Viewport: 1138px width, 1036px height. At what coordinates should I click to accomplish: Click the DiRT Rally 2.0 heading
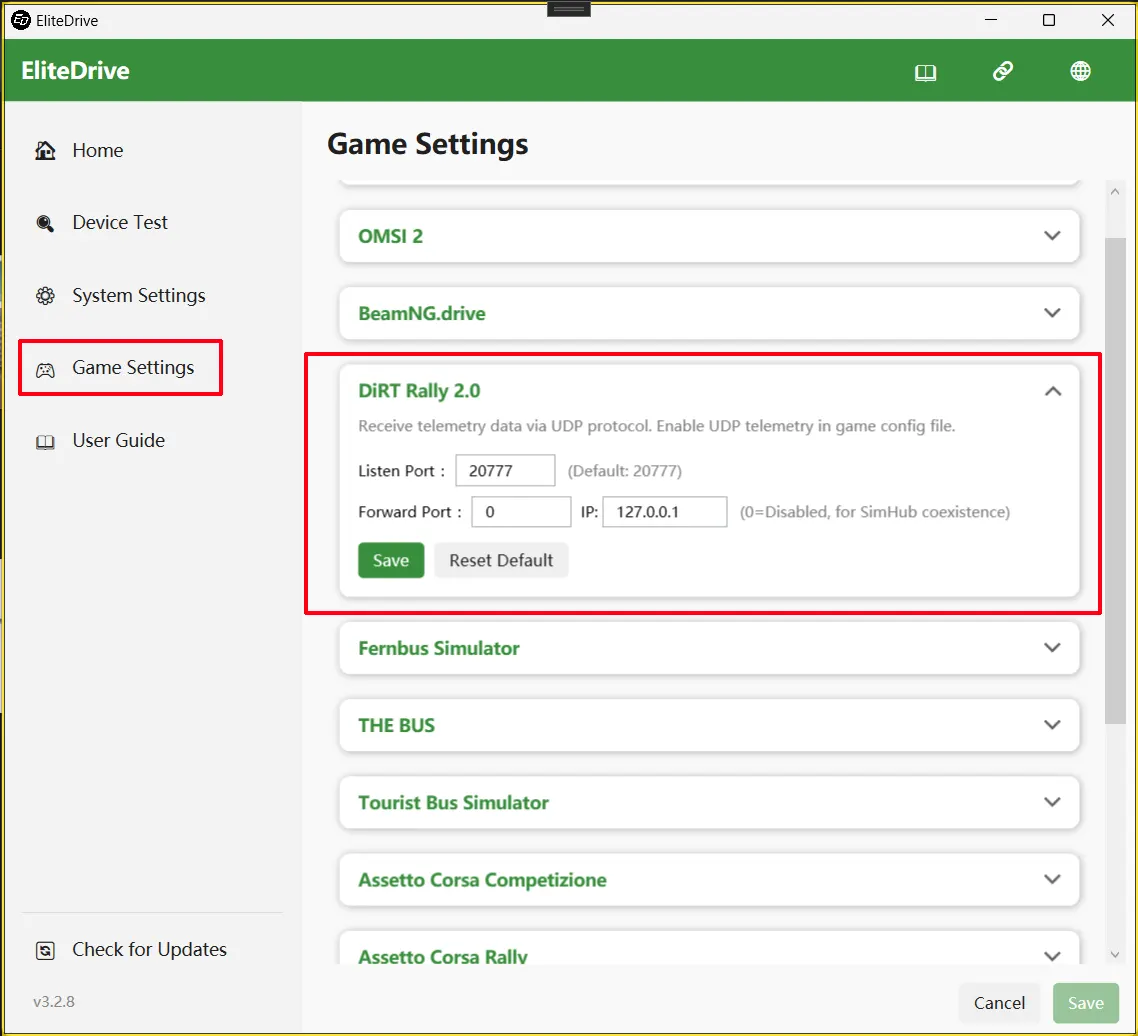click(x=419, y=391)
